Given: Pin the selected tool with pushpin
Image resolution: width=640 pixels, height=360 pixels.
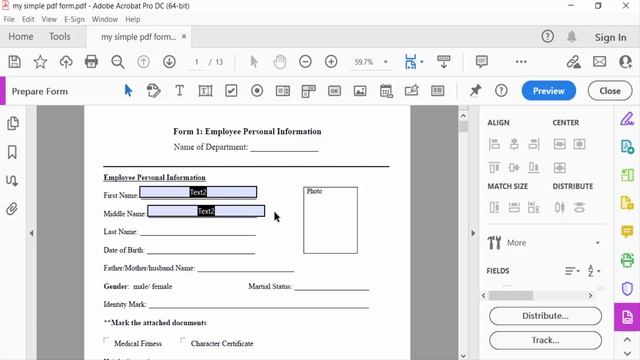Looking at the screenshot, I should (475, 91).
